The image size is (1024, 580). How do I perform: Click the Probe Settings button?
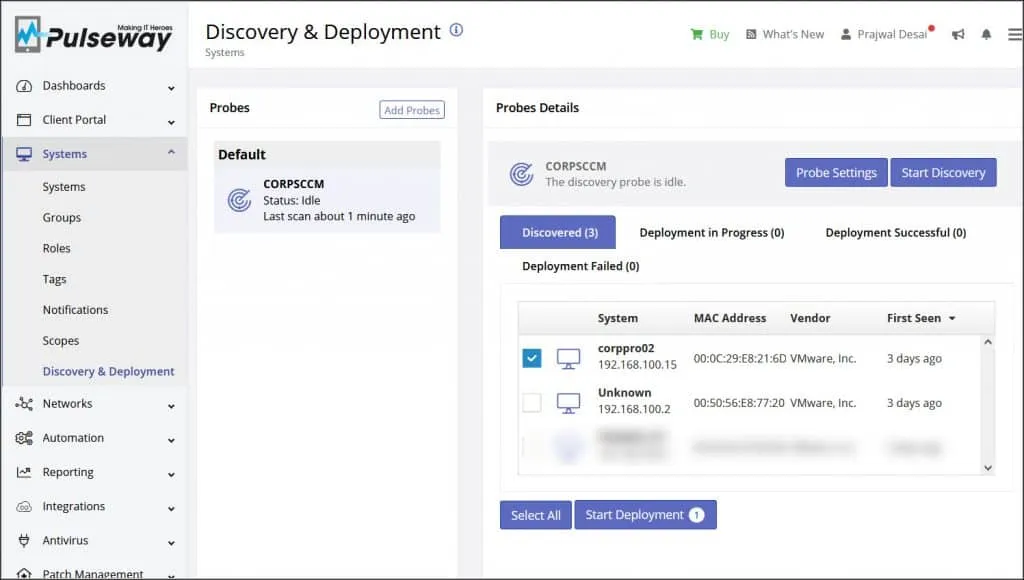[x=836, y=172]
